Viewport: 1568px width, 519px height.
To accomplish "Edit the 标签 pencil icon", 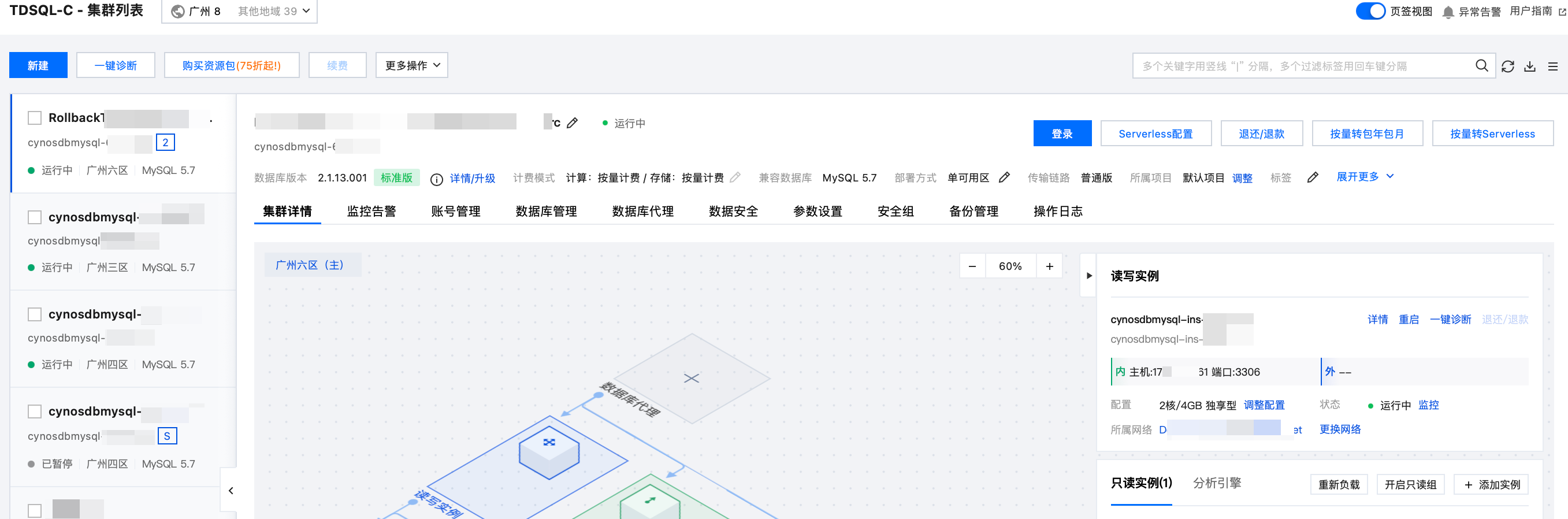I will [1313, 177].
